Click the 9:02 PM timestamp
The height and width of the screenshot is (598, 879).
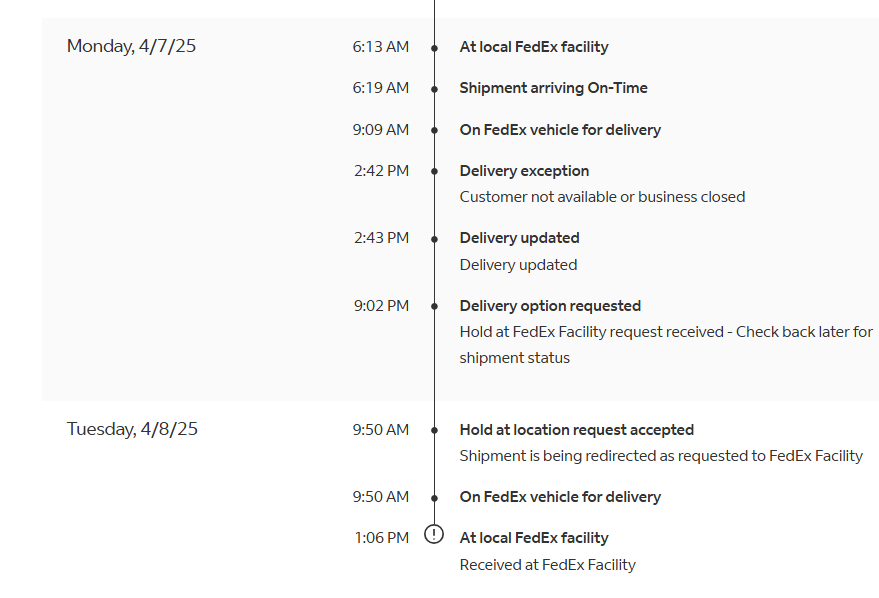pos(381,306)
